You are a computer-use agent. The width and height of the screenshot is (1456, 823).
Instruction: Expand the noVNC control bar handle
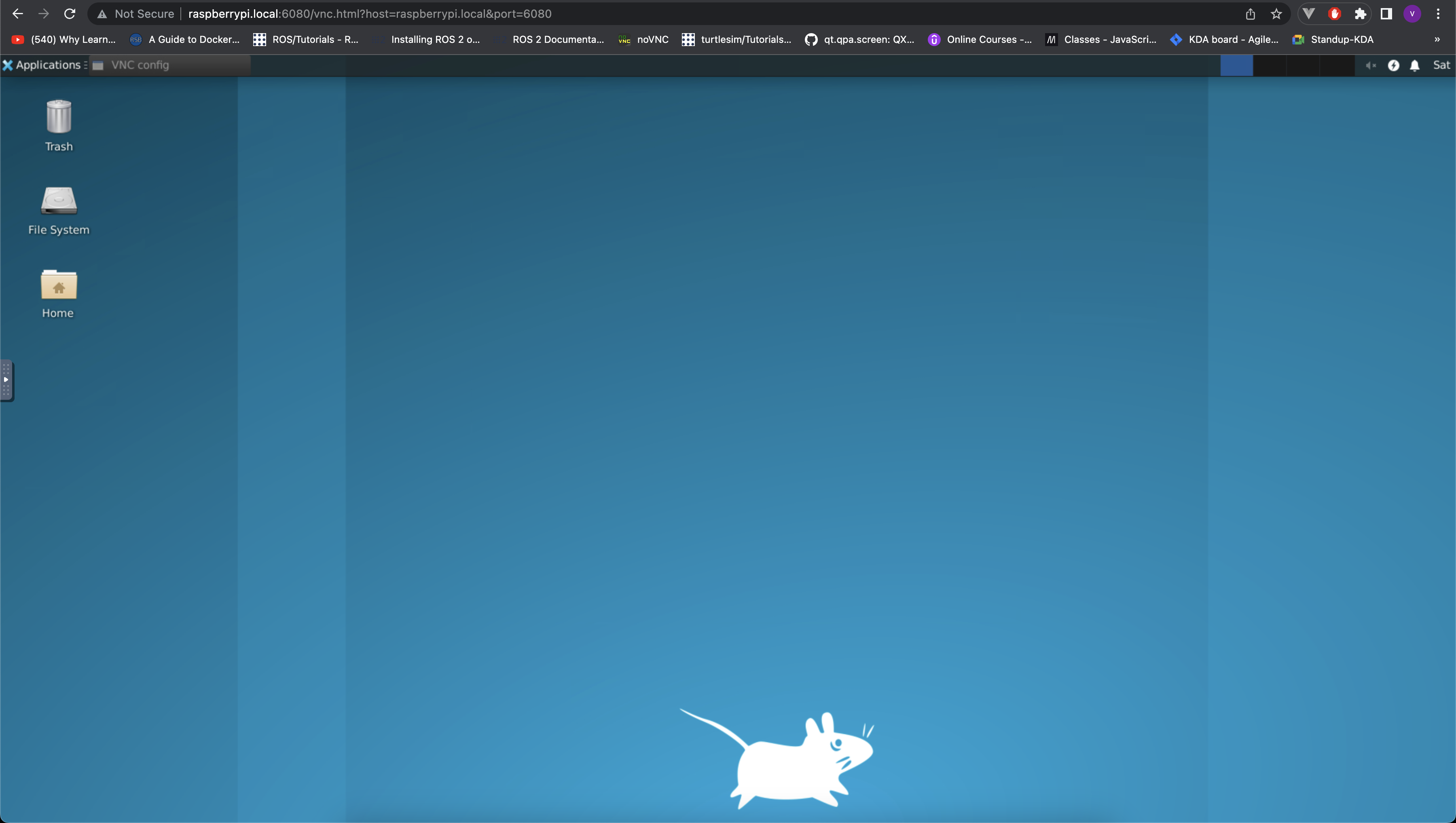pos(6,380)
